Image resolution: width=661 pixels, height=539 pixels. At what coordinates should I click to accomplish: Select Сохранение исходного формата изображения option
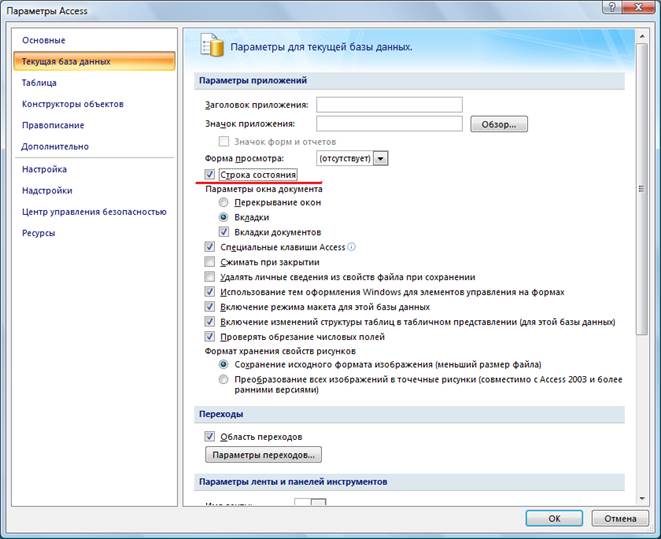223,364
